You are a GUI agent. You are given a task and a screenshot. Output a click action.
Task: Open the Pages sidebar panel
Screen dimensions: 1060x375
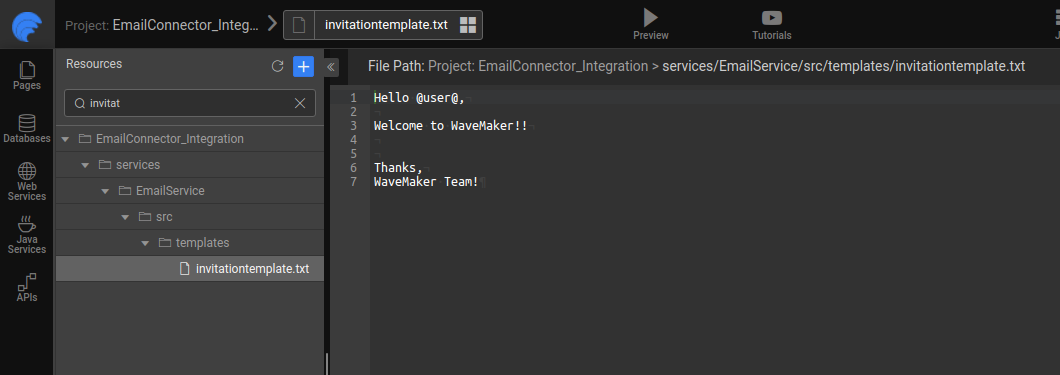[27, 76]
